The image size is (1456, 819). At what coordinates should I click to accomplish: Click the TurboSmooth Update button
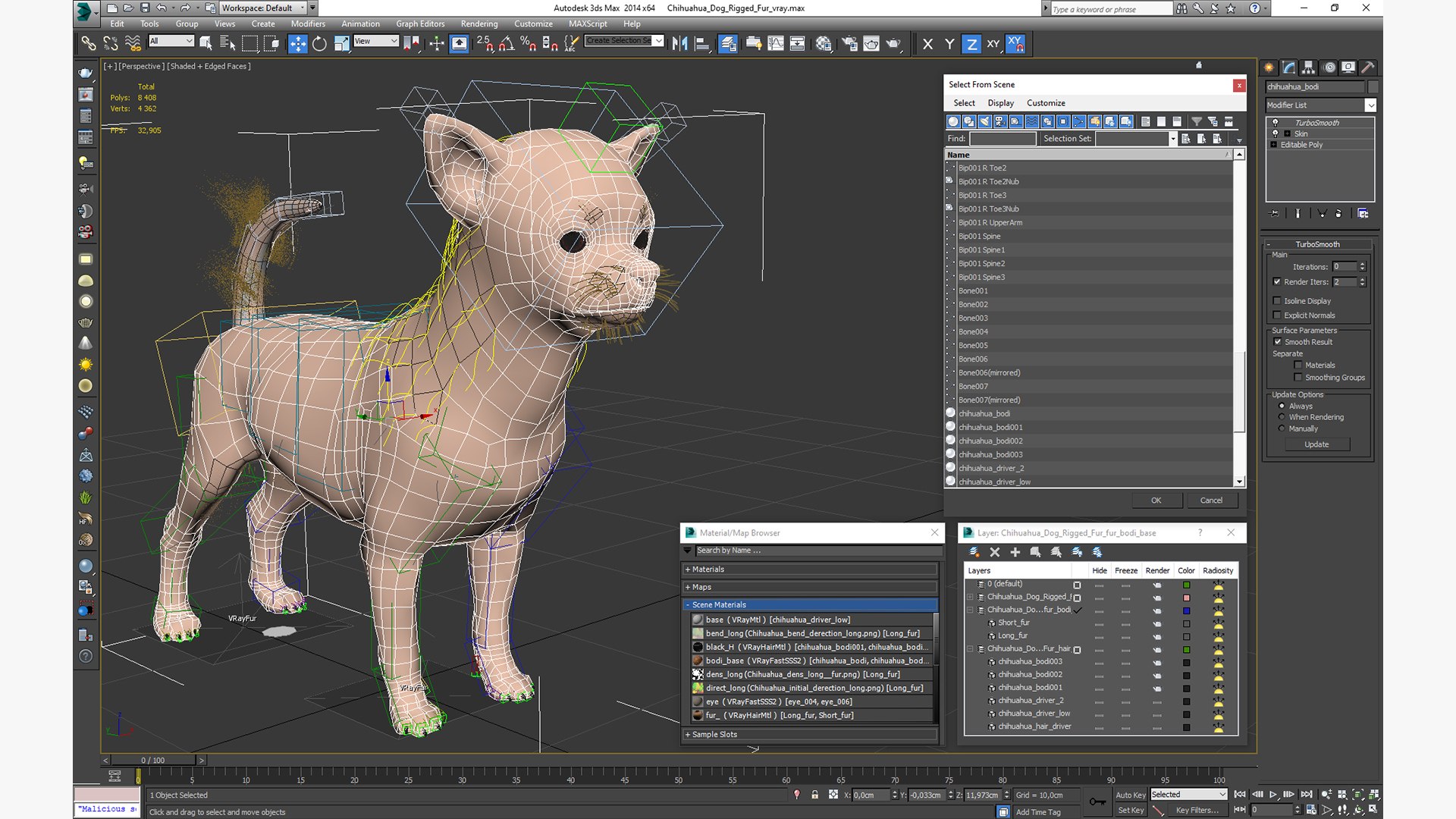point(1316,444)
